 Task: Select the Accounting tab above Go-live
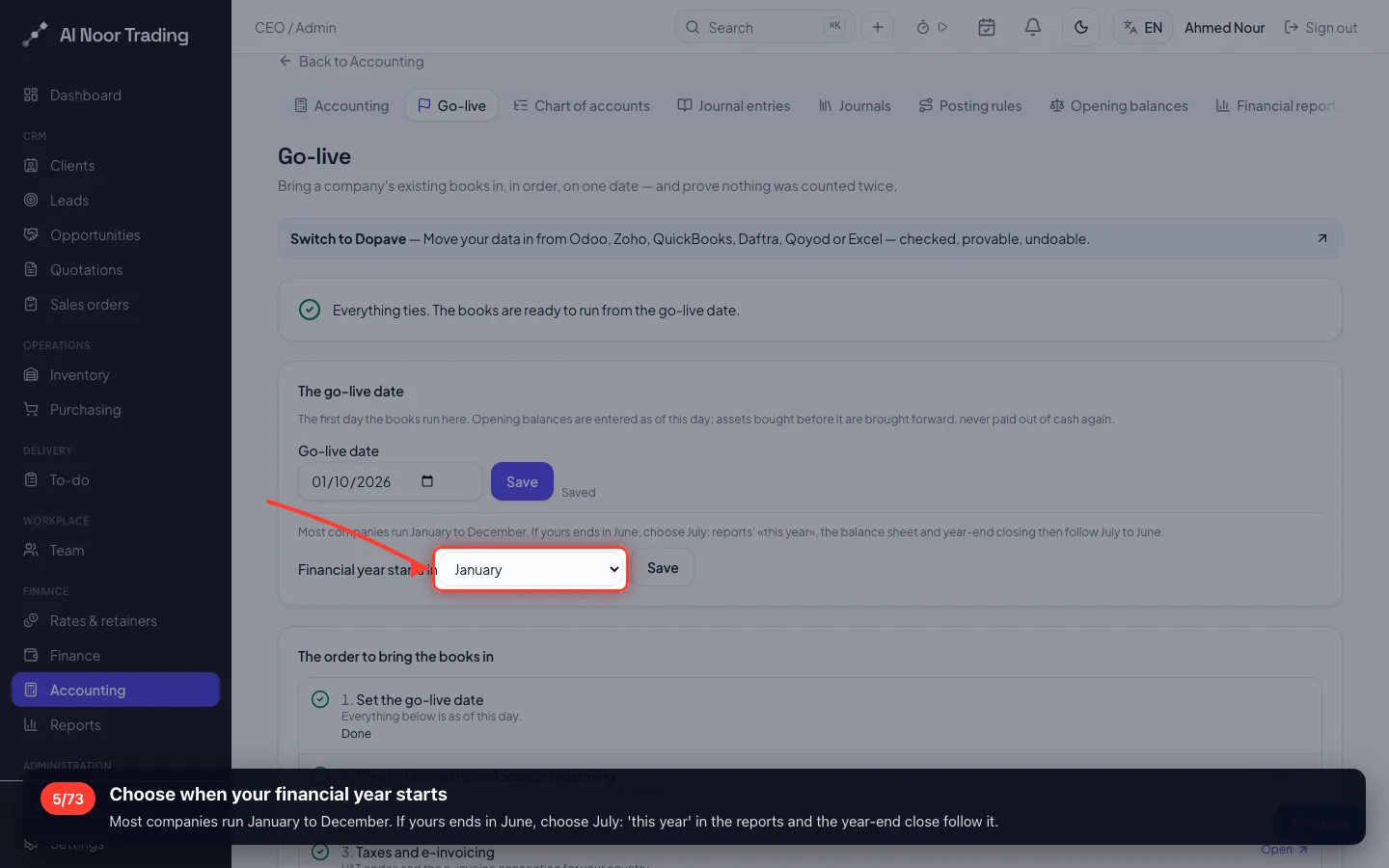point(341,105)
